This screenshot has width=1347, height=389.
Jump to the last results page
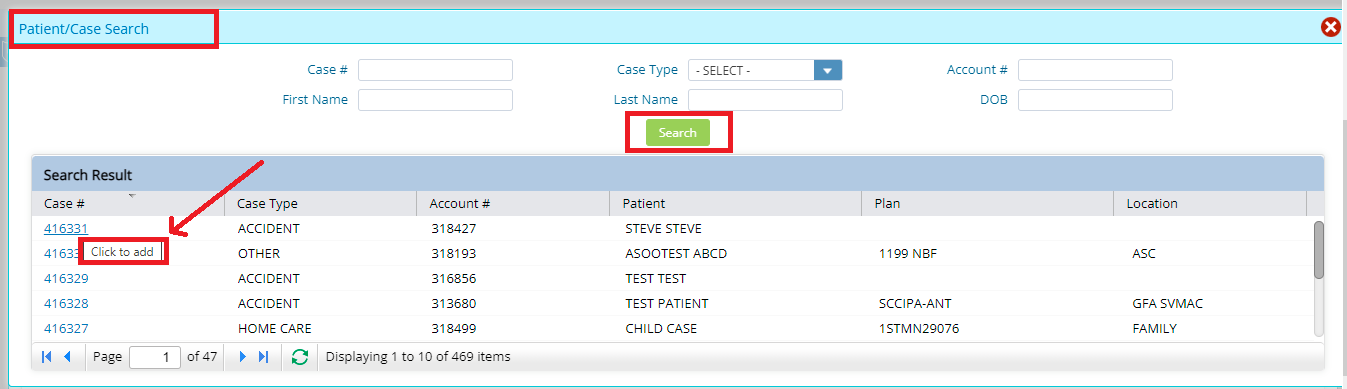coord(263,357)
